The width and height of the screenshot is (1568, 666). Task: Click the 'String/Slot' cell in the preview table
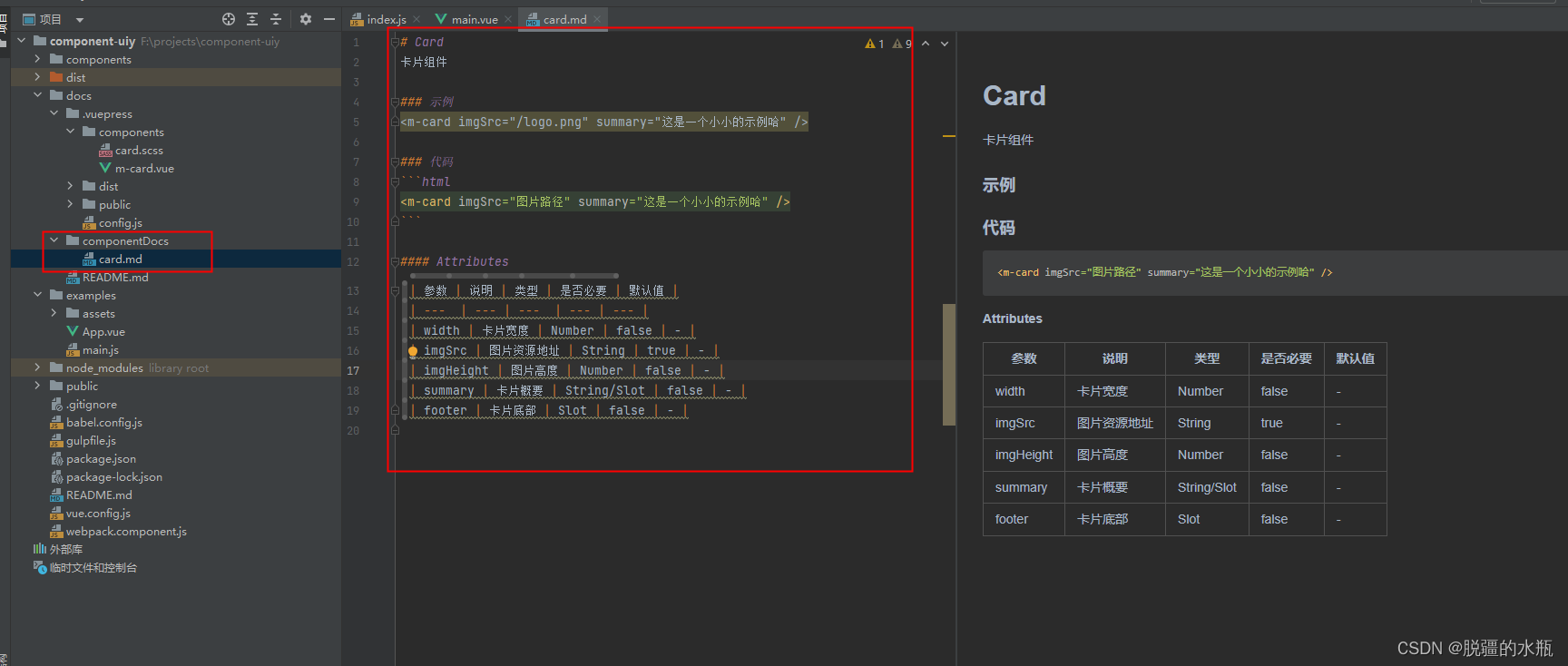click(1207, 487)
